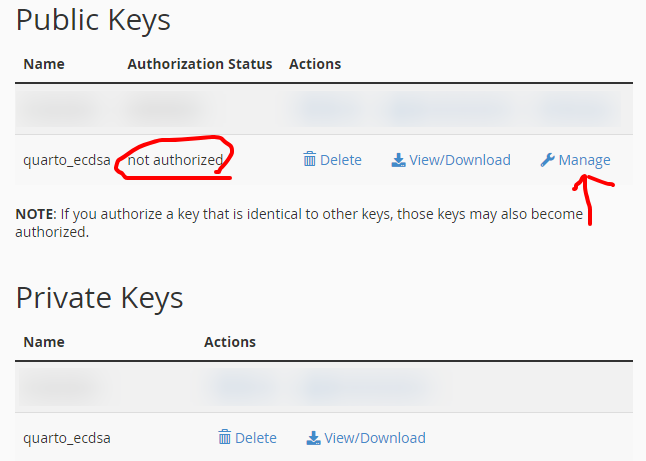646x461 pixels.
Task: Click the Authorization Status column header
Action: [200, 64]
